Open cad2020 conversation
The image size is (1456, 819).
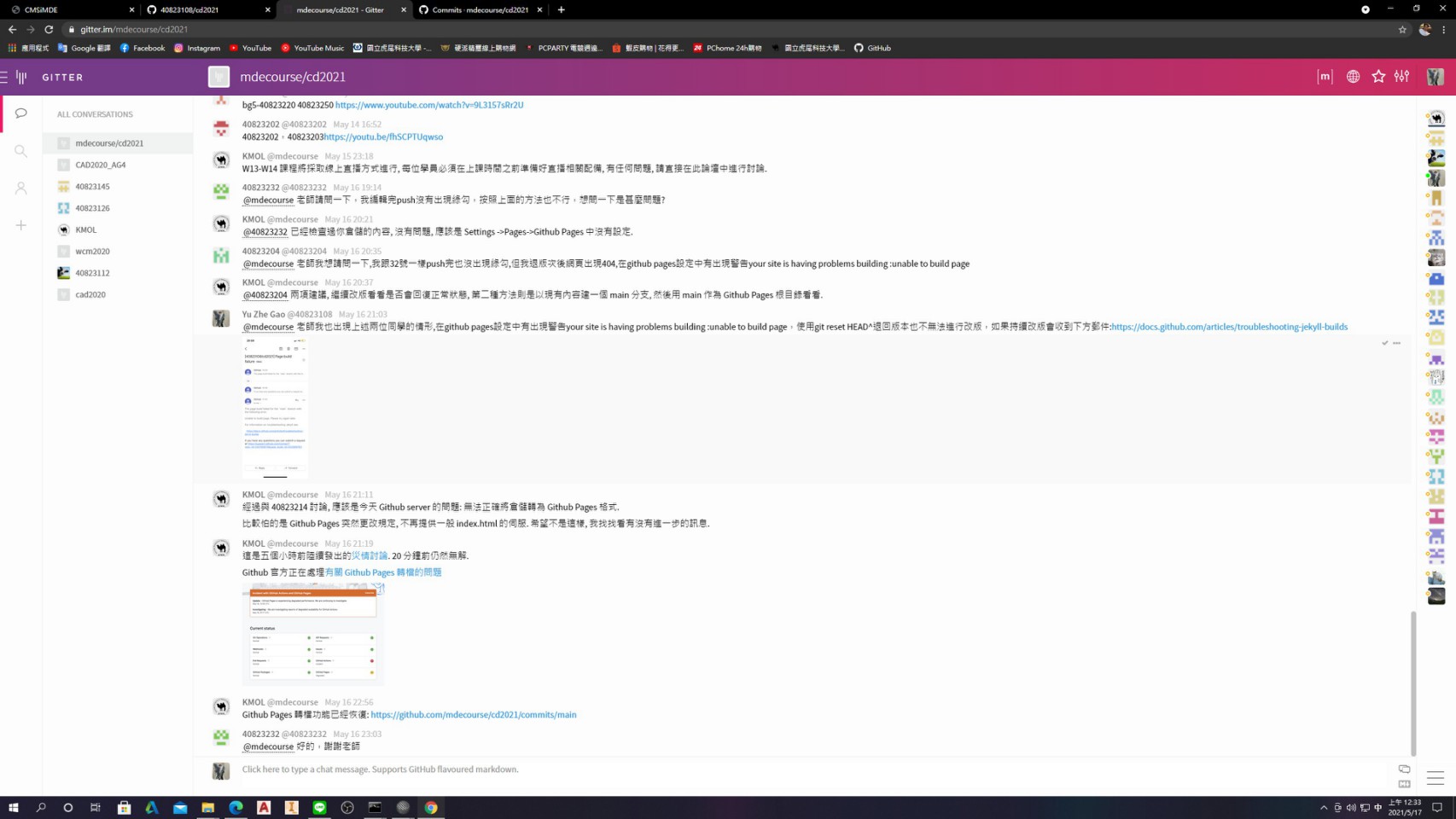tap(118, 294)
